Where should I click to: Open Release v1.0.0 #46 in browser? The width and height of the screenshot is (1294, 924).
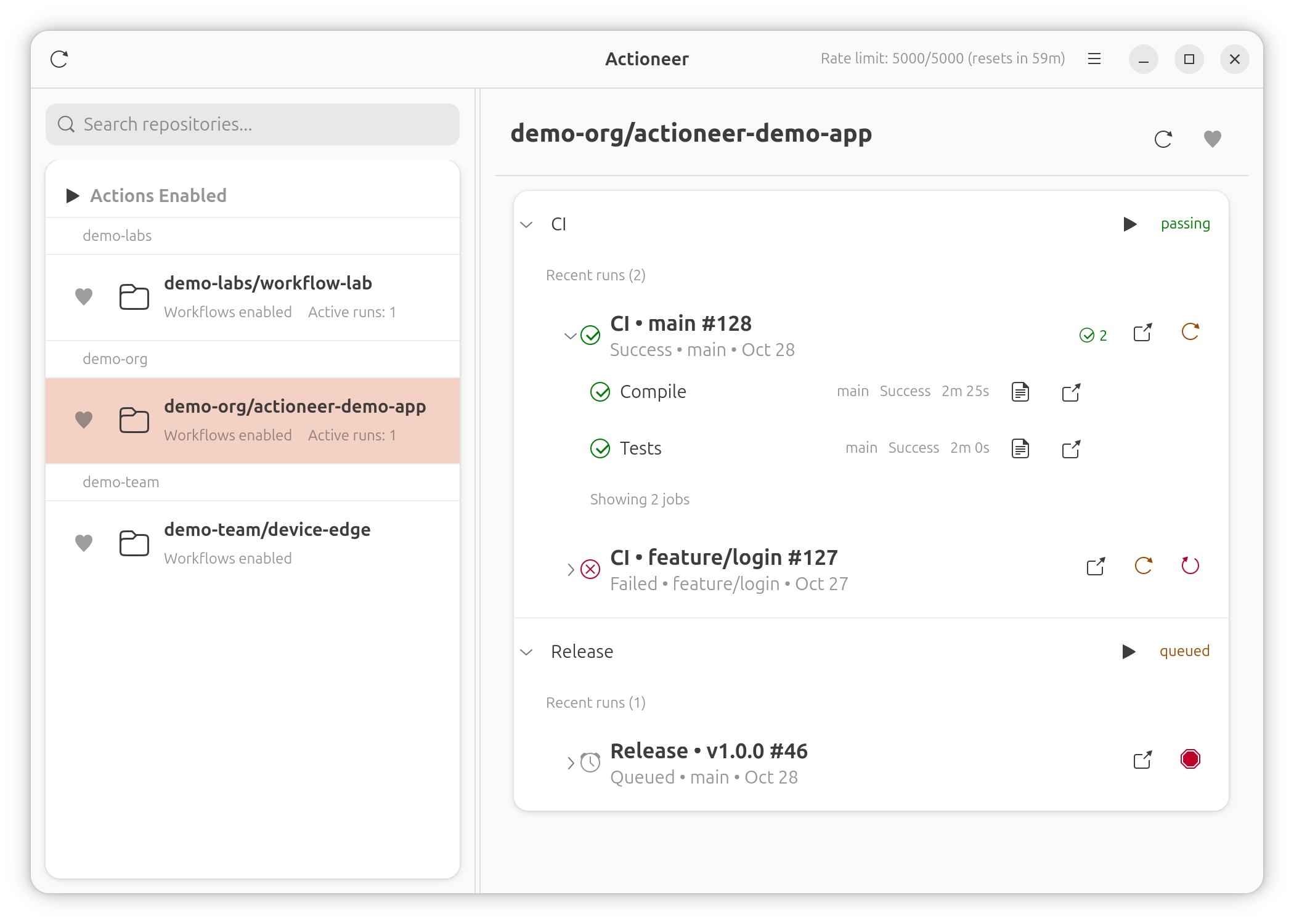(x=1143, y=760)
